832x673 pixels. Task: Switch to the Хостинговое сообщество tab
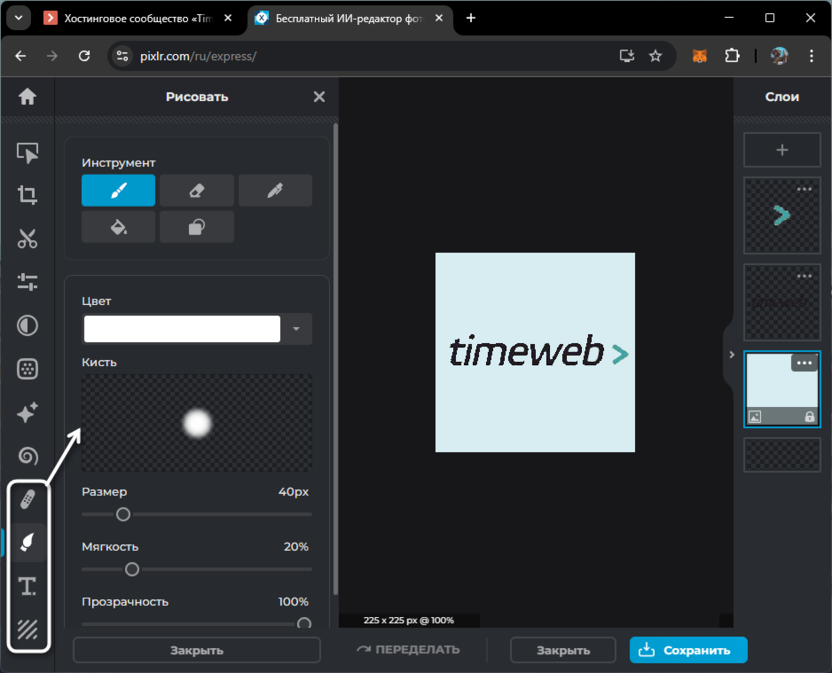(137, 18)
